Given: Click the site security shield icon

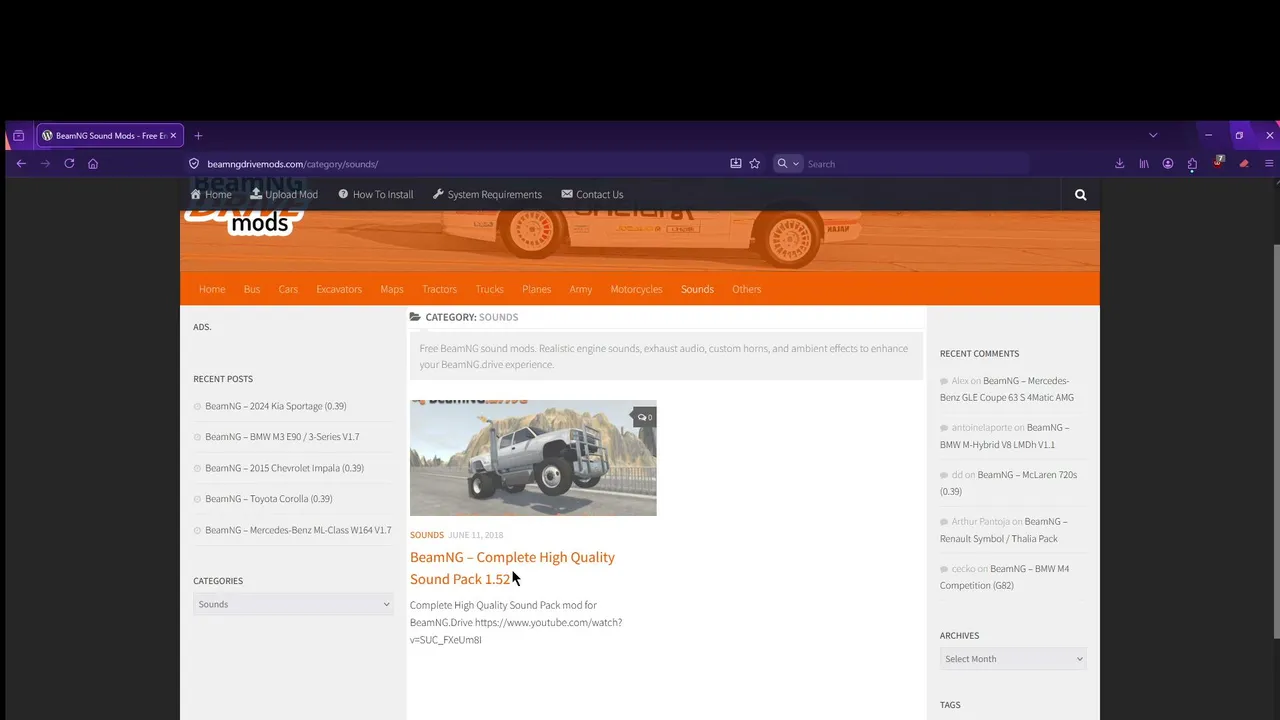Looking at the screenshot, I should 194,164.
